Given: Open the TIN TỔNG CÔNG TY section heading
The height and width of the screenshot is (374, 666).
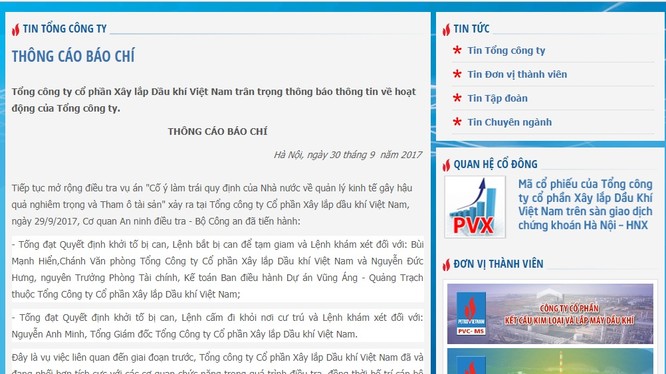Looking at the screenshot, I should [65, 29].
